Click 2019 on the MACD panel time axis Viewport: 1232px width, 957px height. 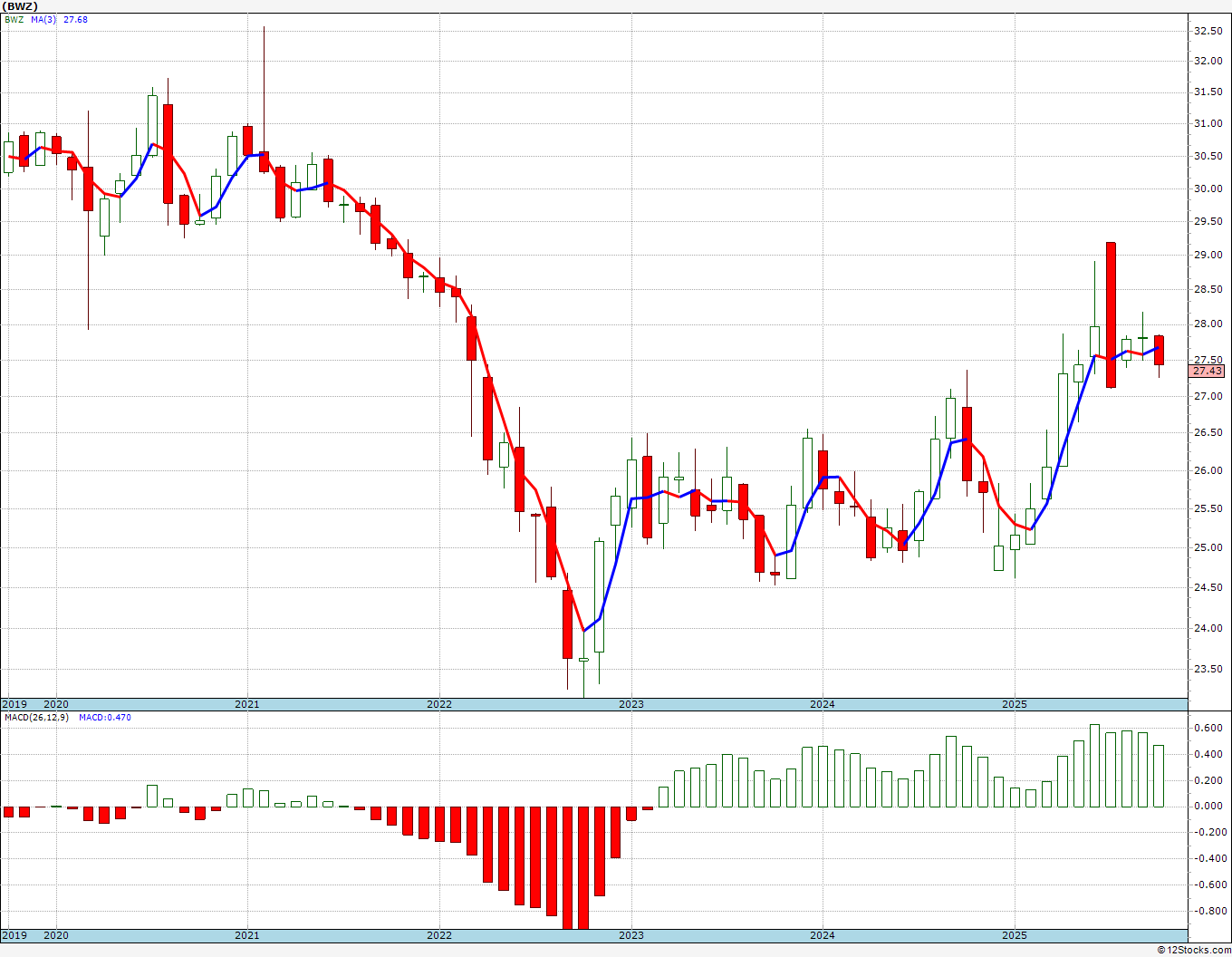[14, 935]
